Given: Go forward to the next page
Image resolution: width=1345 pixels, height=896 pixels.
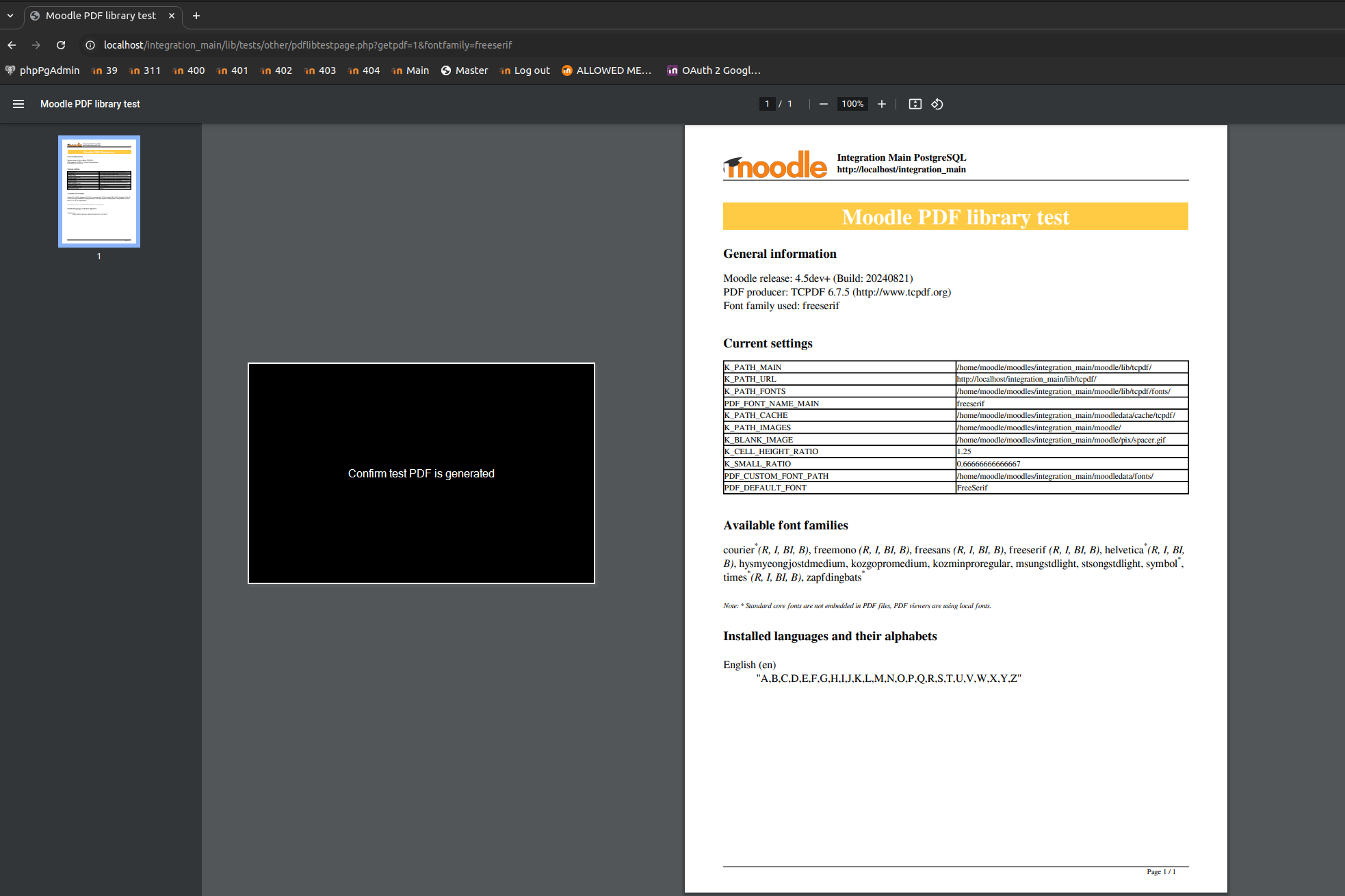Looking at the screenshot, I should 36,45.
